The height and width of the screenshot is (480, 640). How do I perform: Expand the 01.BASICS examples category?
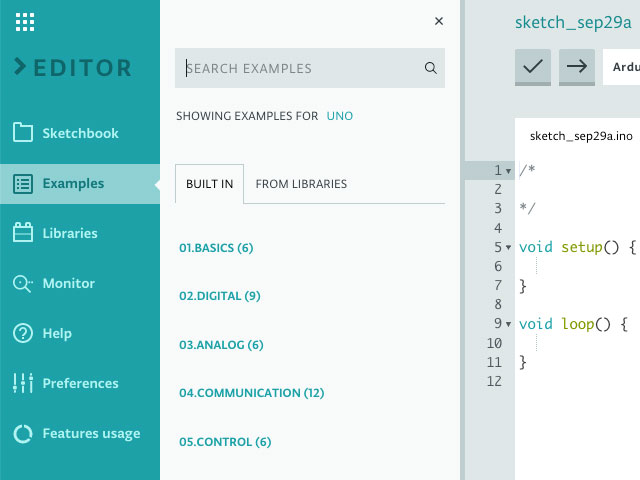[x=216, y=247]
